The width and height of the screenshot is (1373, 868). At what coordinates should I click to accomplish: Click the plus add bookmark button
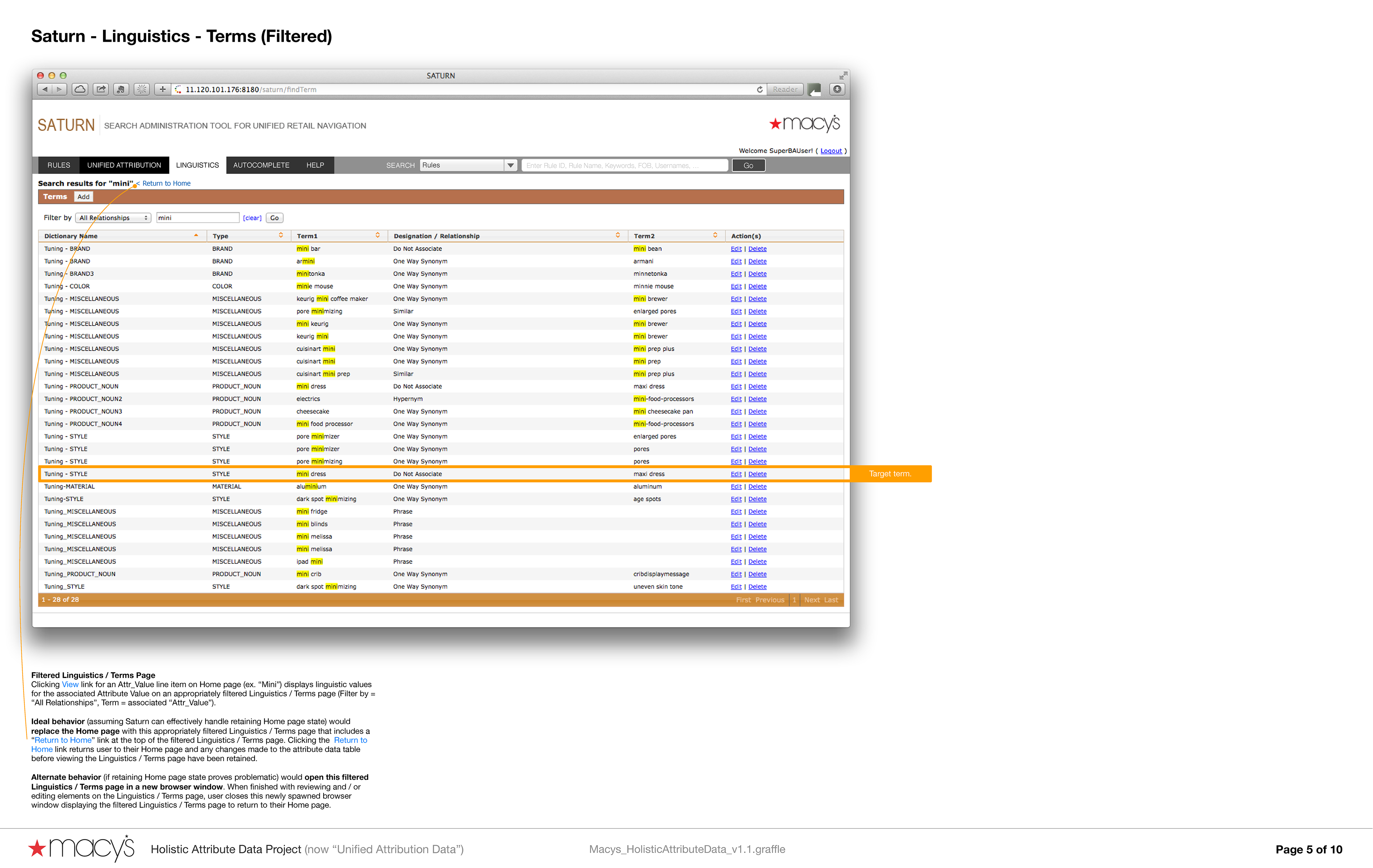[x=162, y=89]
